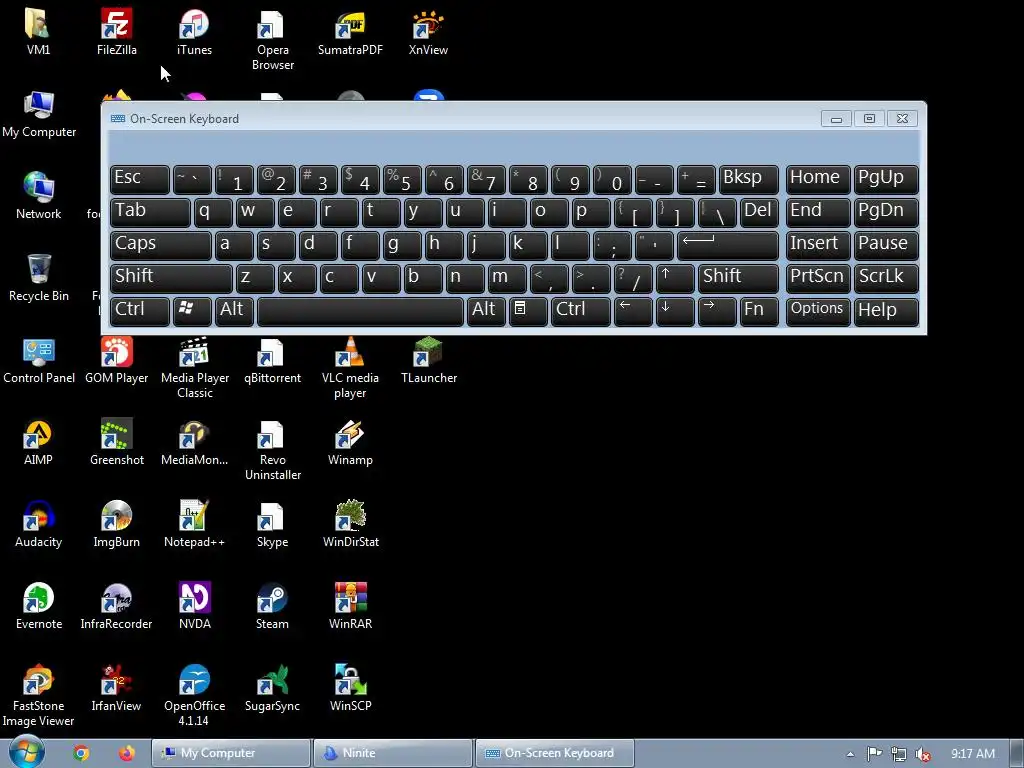Select the VLC media player icon

350,368
